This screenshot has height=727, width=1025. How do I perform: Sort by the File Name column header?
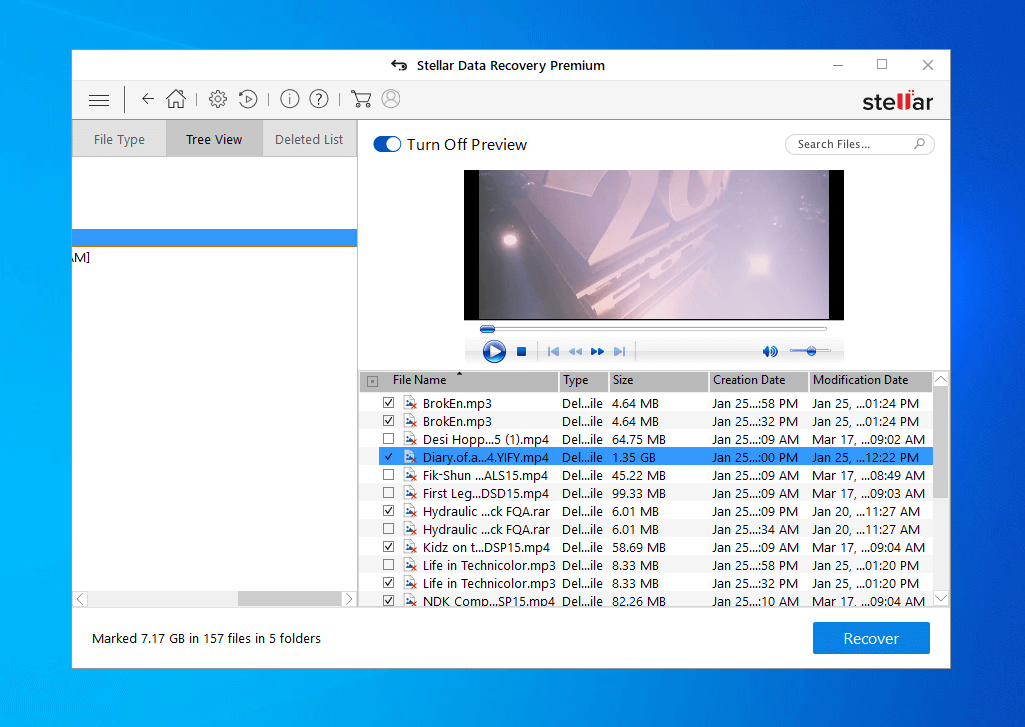click(419, 380)
